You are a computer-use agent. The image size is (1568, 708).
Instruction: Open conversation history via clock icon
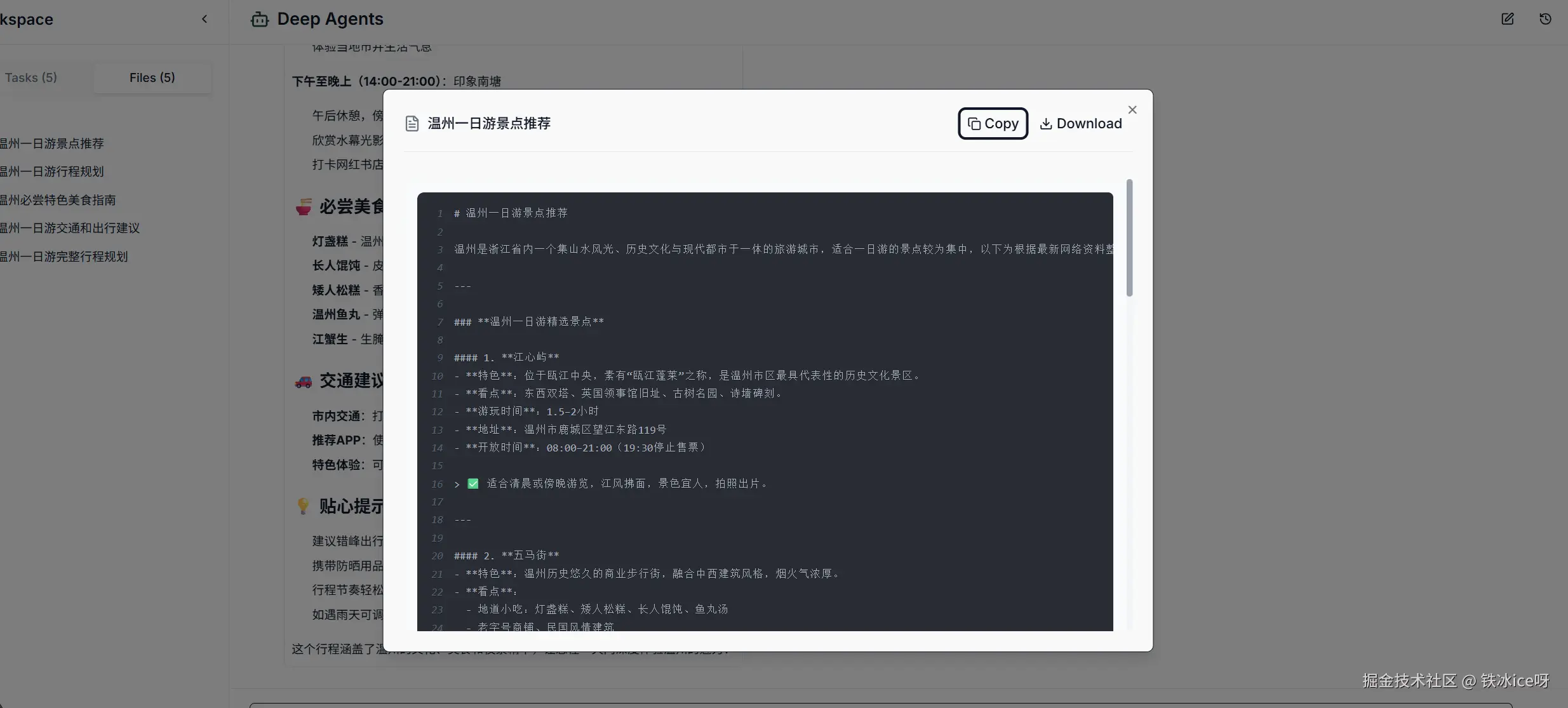[x=1546, y=19]
